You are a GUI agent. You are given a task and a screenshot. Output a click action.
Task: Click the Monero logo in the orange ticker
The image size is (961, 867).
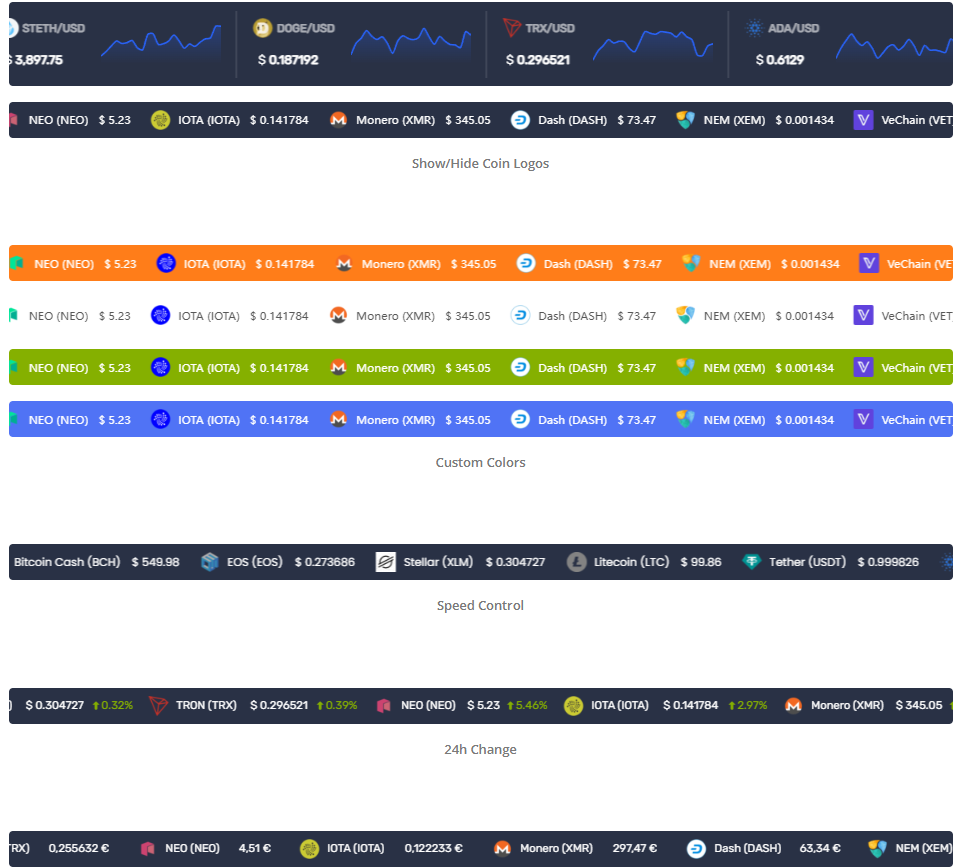[x=344, y=264]
